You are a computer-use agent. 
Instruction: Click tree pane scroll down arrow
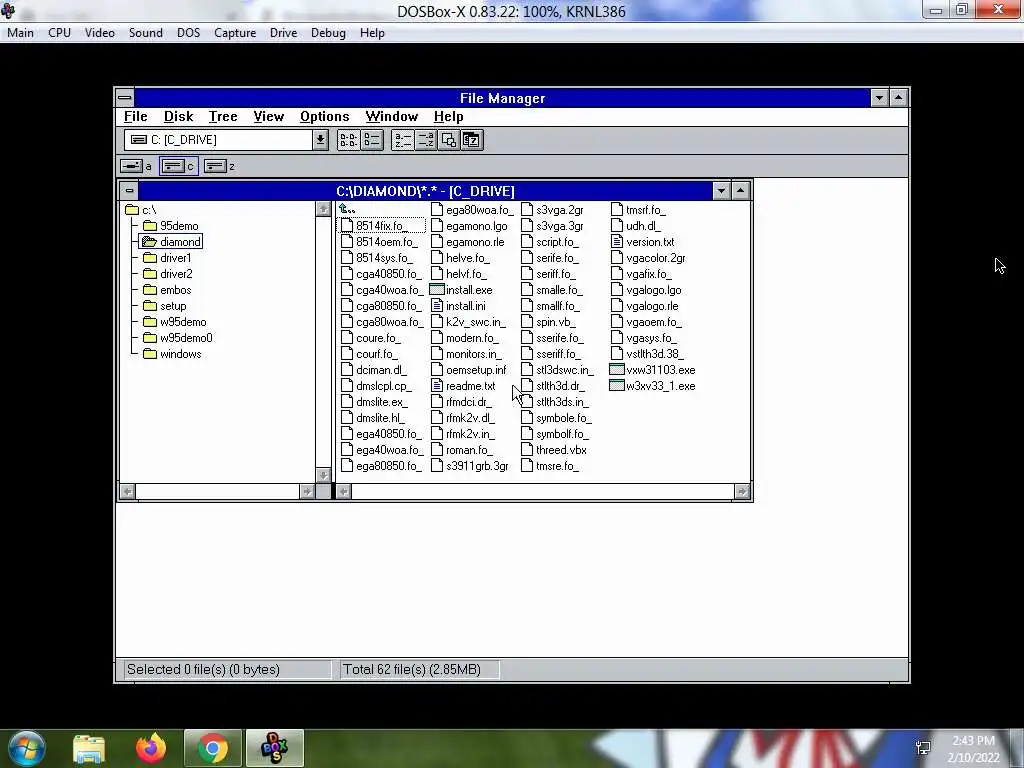coord(323,475)
